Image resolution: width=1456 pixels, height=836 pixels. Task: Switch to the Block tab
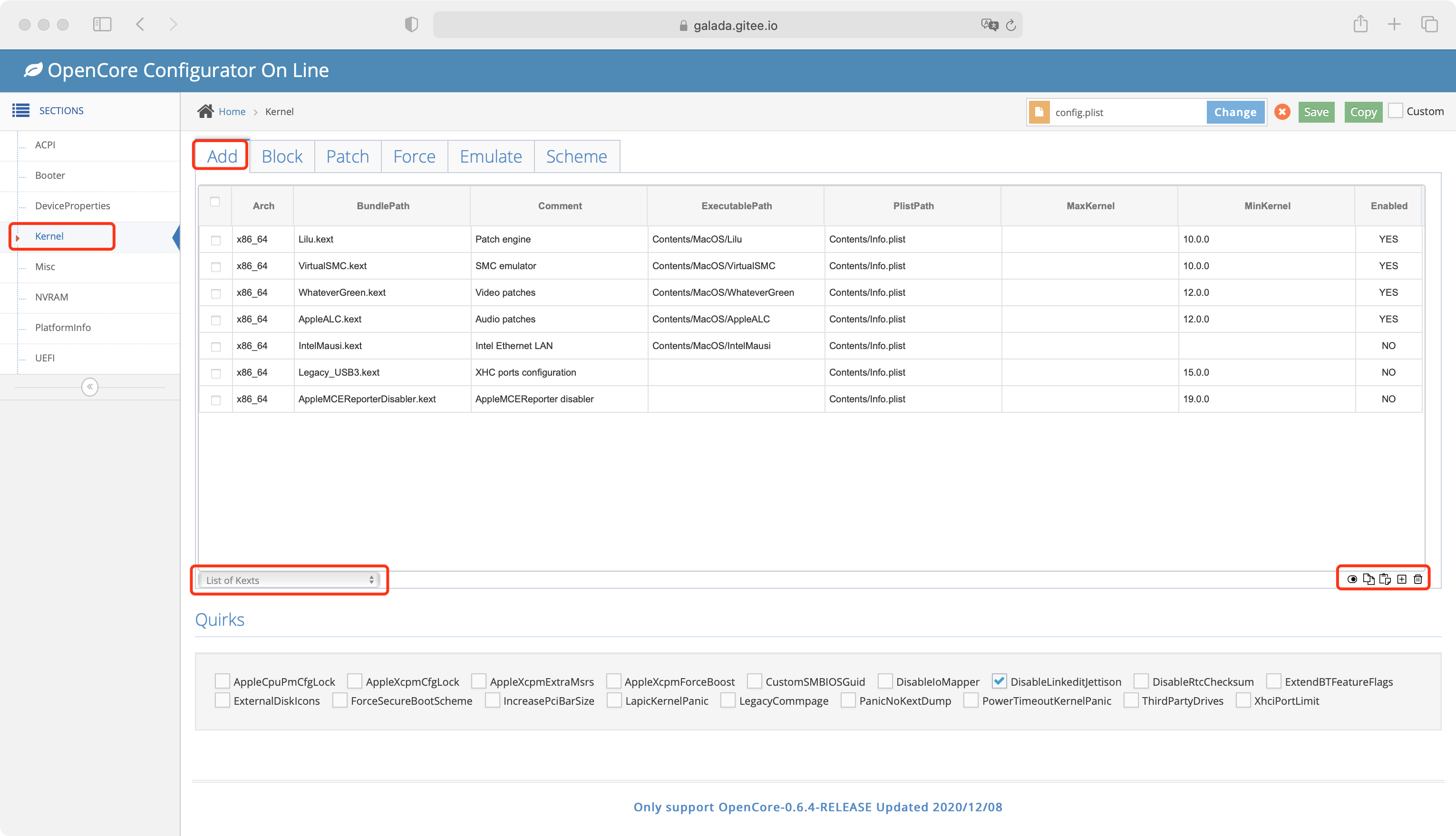282,156
